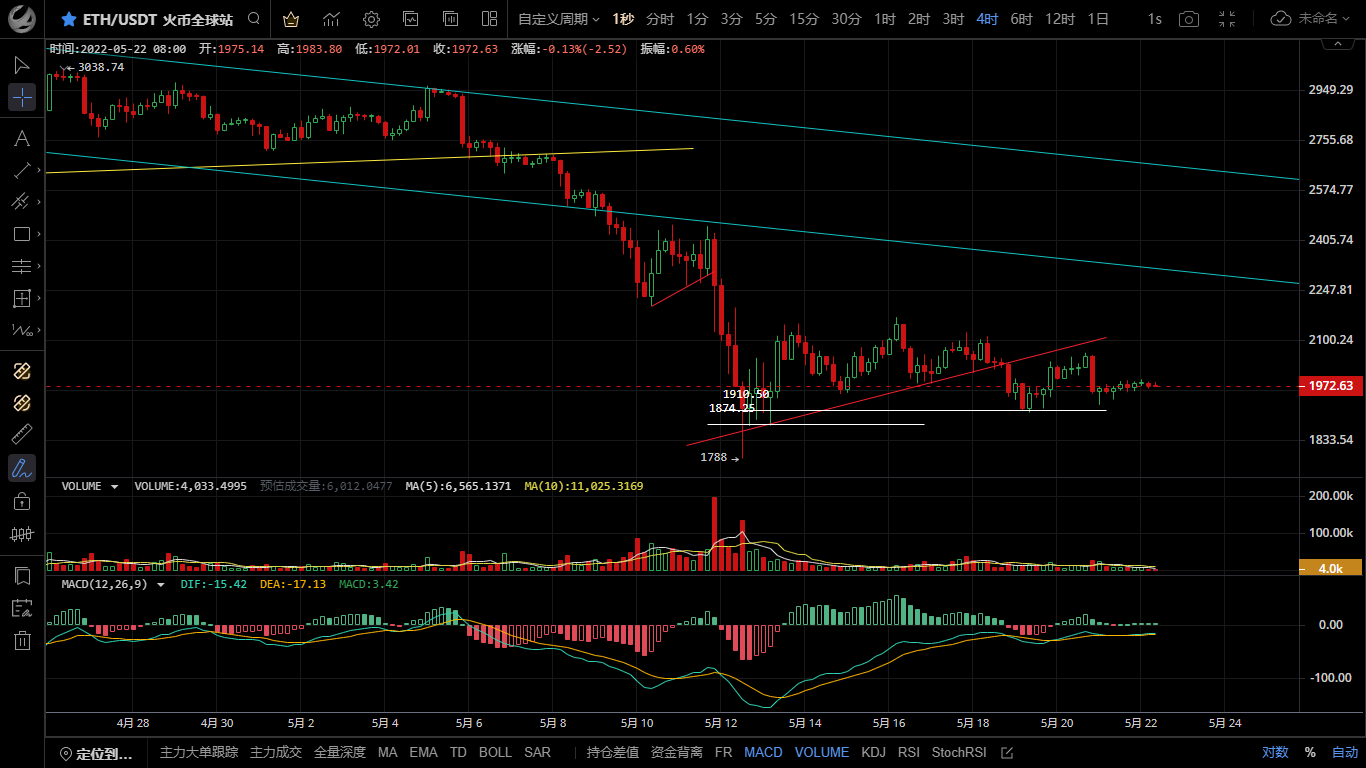Expand the rectangle tool submenu arrow
The height and width of the screenshot is (768, 1366).
pos(39,234)
